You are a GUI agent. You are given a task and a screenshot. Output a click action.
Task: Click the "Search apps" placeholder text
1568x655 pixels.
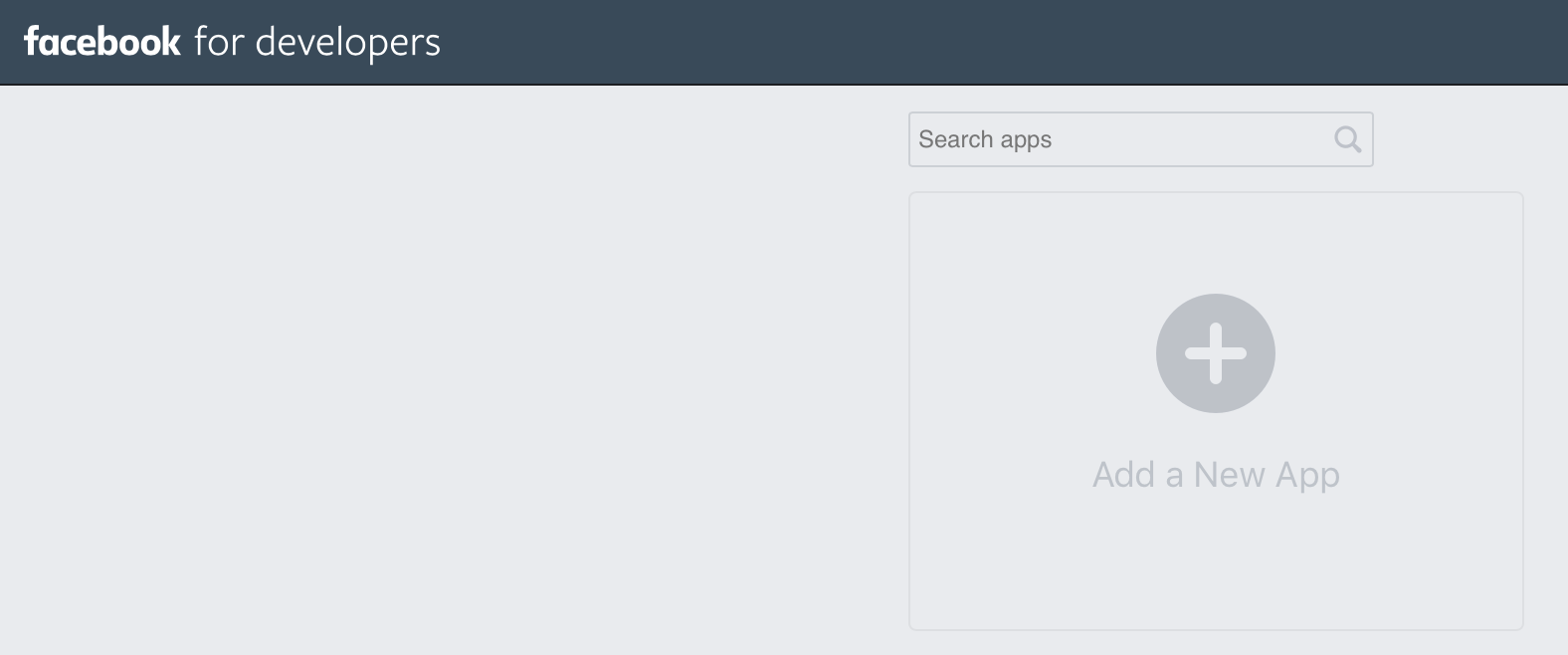[x=985, y=139]
